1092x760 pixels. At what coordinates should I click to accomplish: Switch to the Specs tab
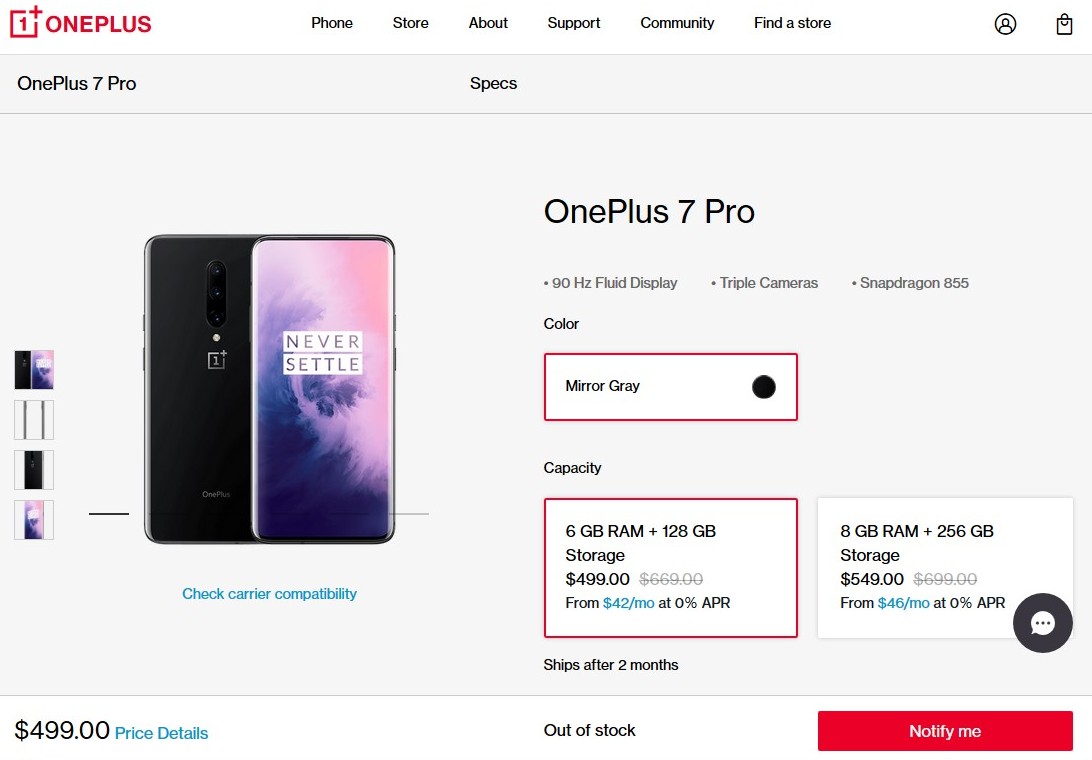tap(493, 84)
